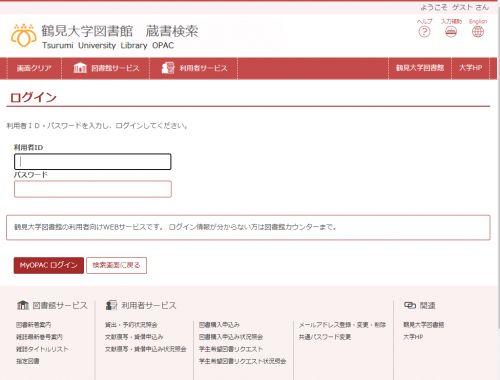Open the 学生希望図書リクエスト footer link
Viewport: 500px width, 380px height.
click(231, 349)
